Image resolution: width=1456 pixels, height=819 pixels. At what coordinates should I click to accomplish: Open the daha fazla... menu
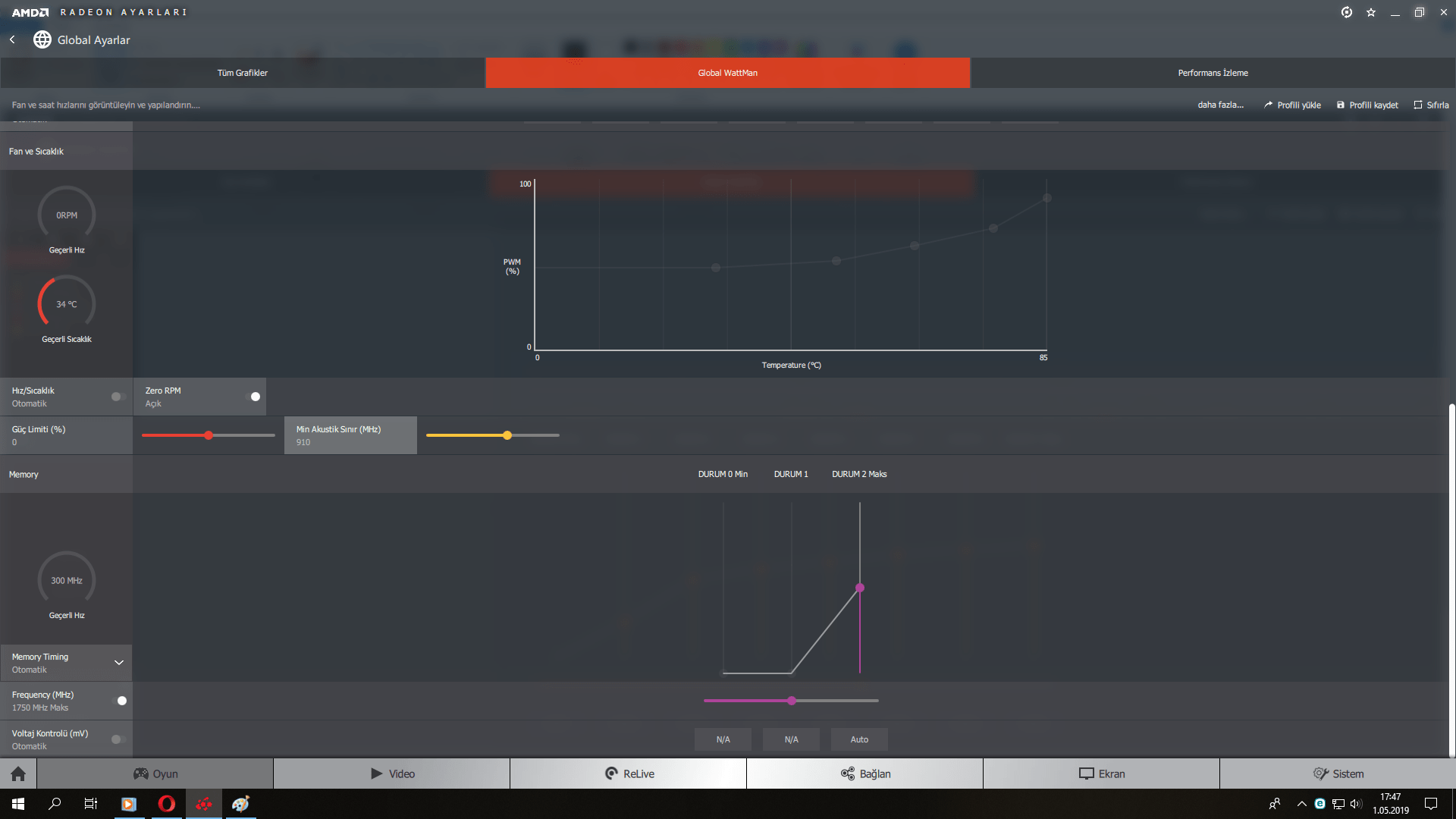click(1220, 105)
